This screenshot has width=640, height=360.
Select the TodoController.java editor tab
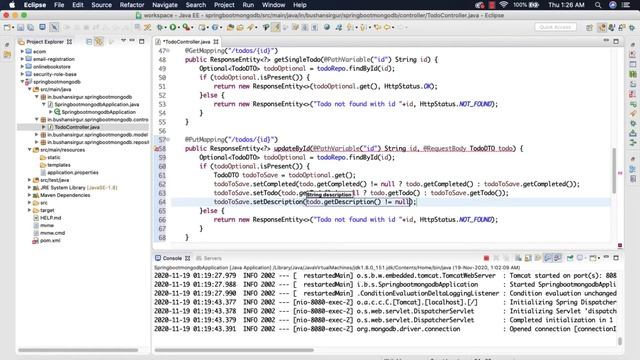coord(187,42)
